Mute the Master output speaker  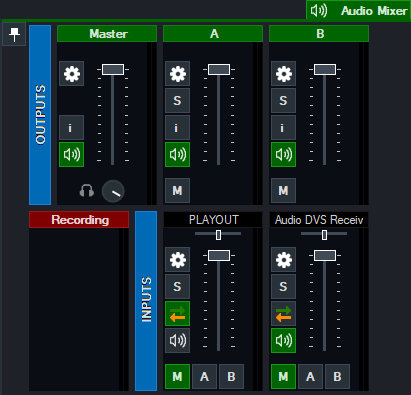coord(71,155)
